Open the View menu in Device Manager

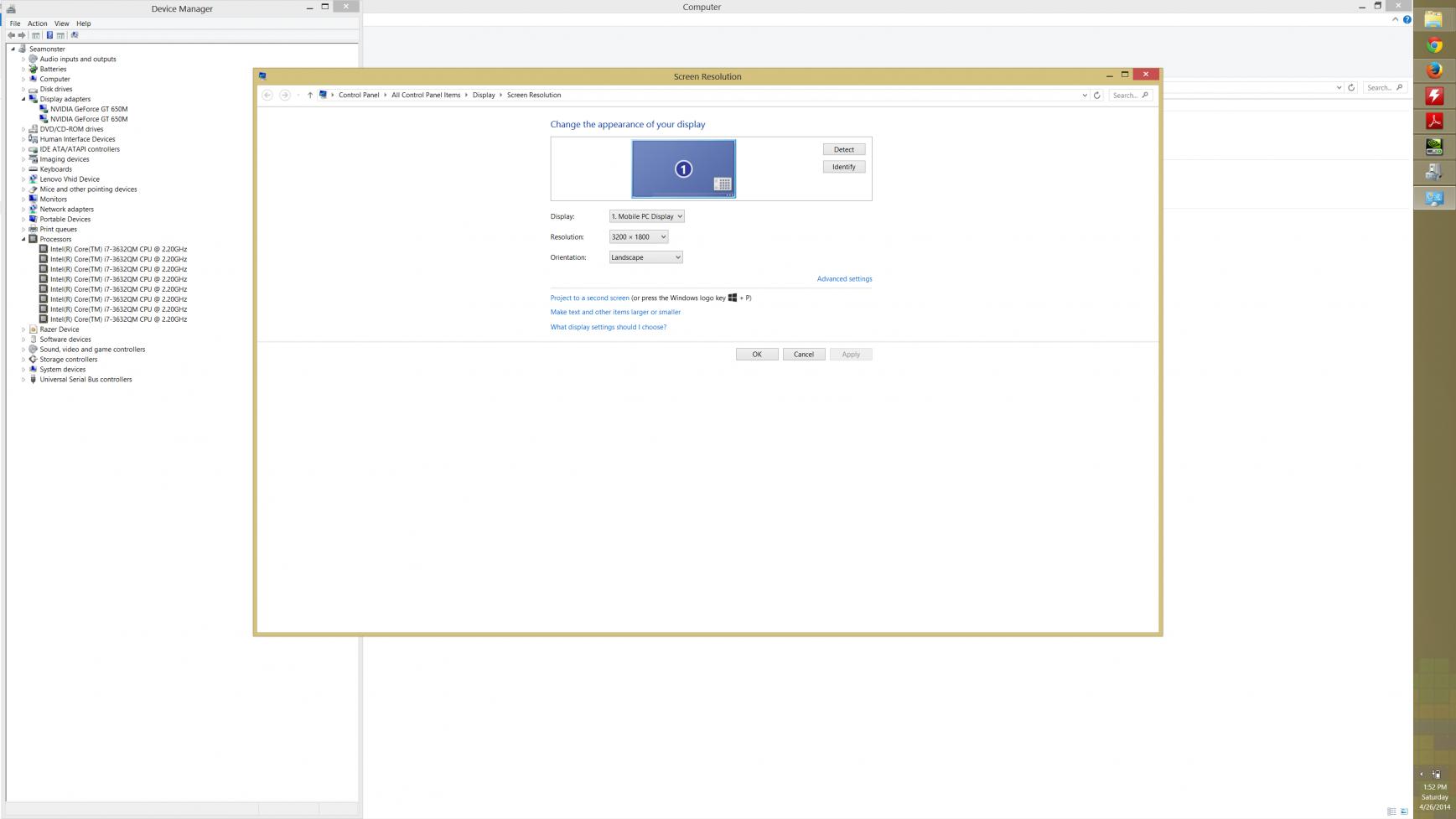click(x=61, y=23)
